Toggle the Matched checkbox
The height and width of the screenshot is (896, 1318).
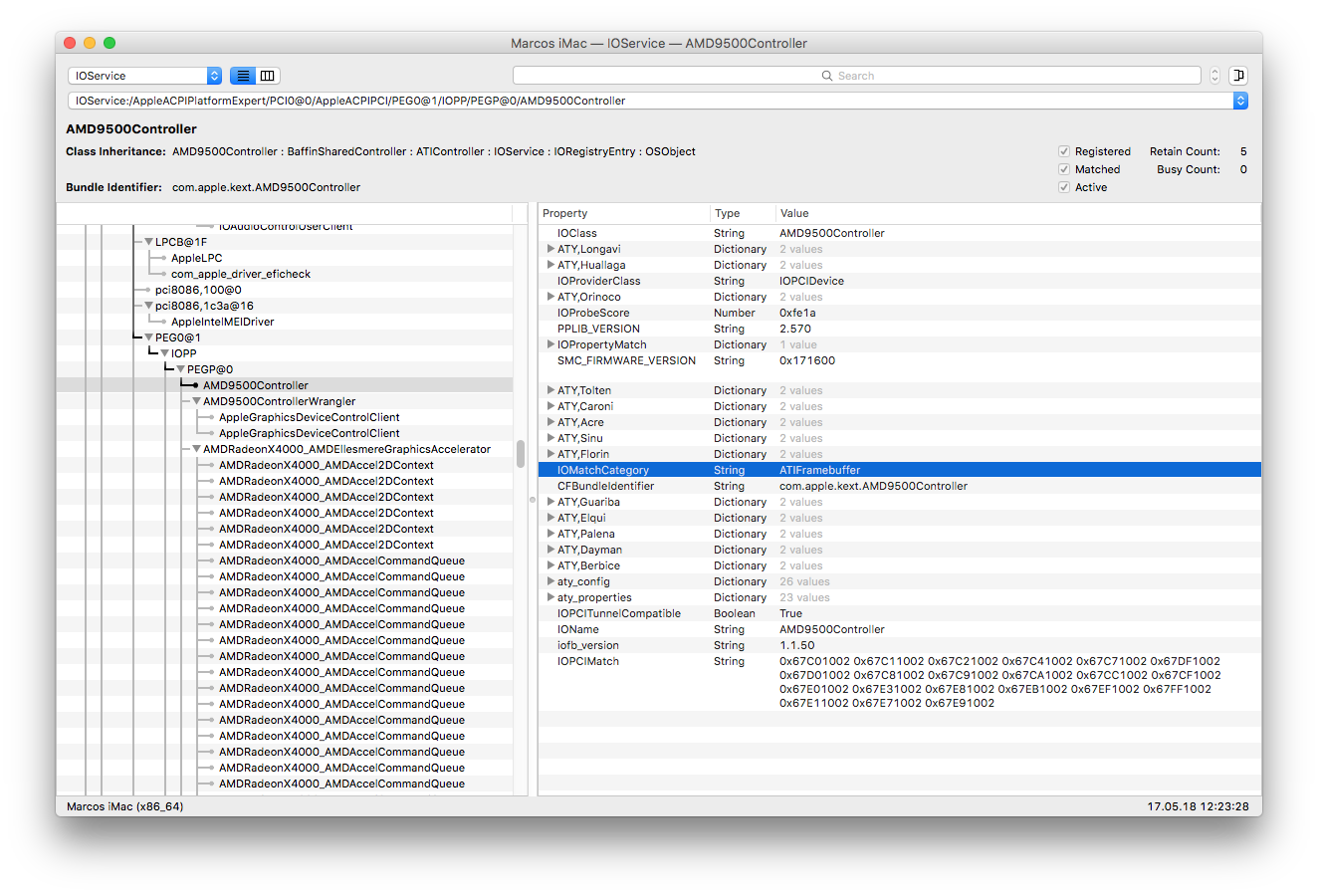[1064, 169]
